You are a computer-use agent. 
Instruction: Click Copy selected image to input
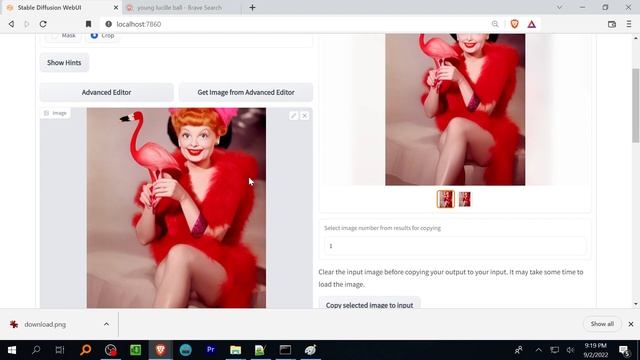click(x=369, y=304)
